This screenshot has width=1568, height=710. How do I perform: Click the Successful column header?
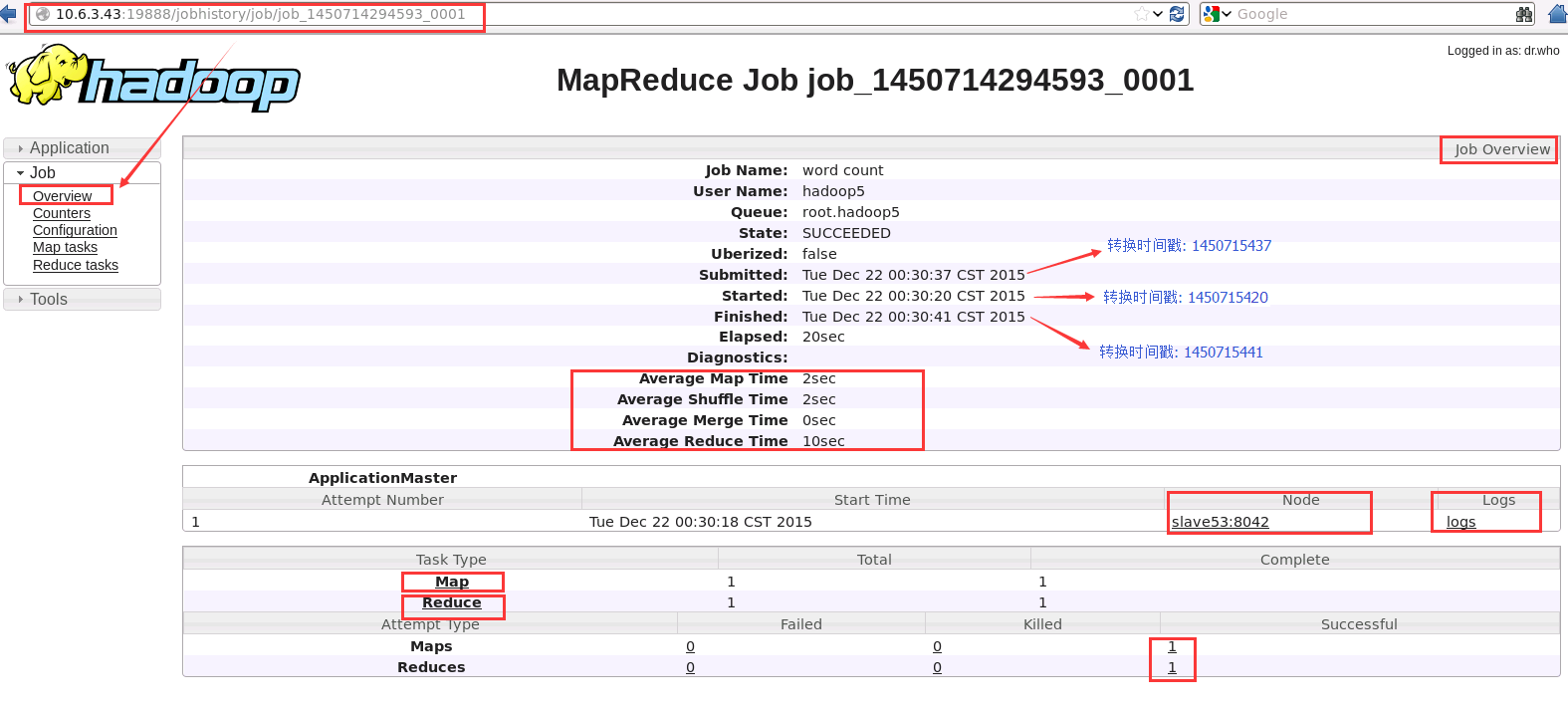[1360, 624]
